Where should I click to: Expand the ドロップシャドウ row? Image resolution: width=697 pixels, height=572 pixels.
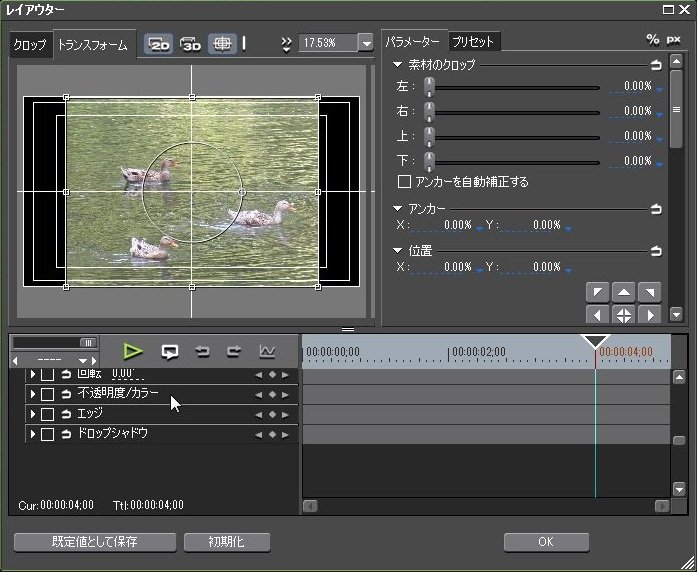point(32,434)
